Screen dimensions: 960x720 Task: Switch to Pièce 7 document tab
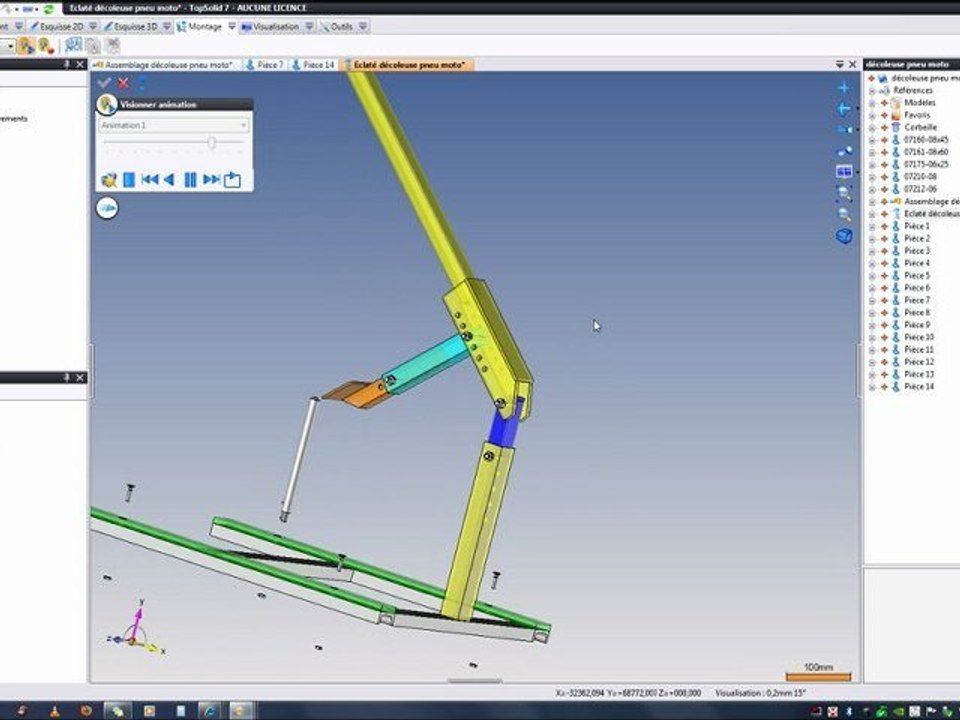[x=265, y=64]
